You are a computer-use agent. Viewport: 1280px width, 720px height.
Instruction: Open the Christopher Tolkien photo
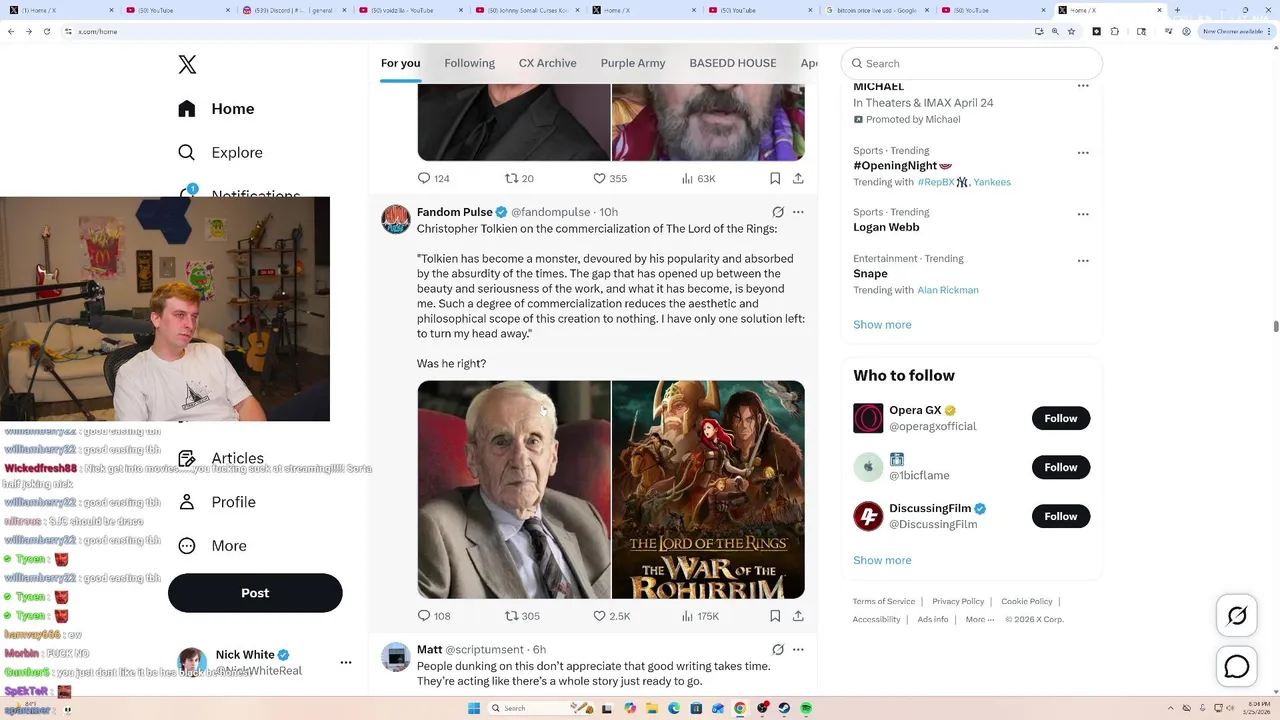click(514, 489)
